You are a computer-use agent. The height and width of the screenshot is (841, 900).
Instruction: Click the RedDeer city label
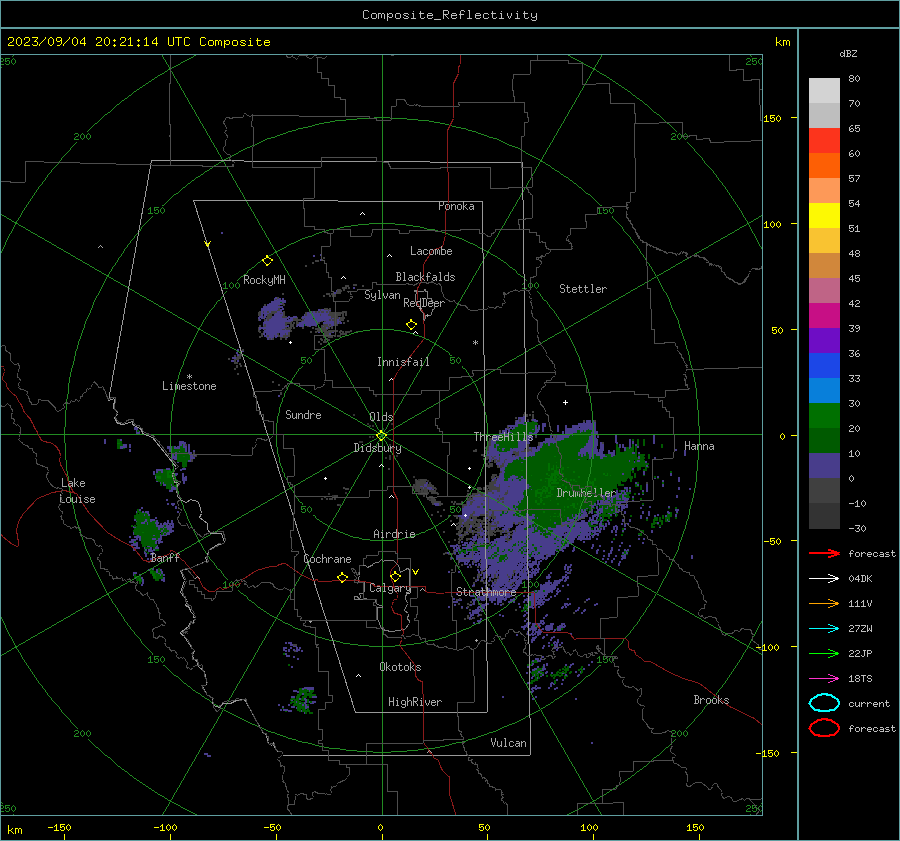424,303
